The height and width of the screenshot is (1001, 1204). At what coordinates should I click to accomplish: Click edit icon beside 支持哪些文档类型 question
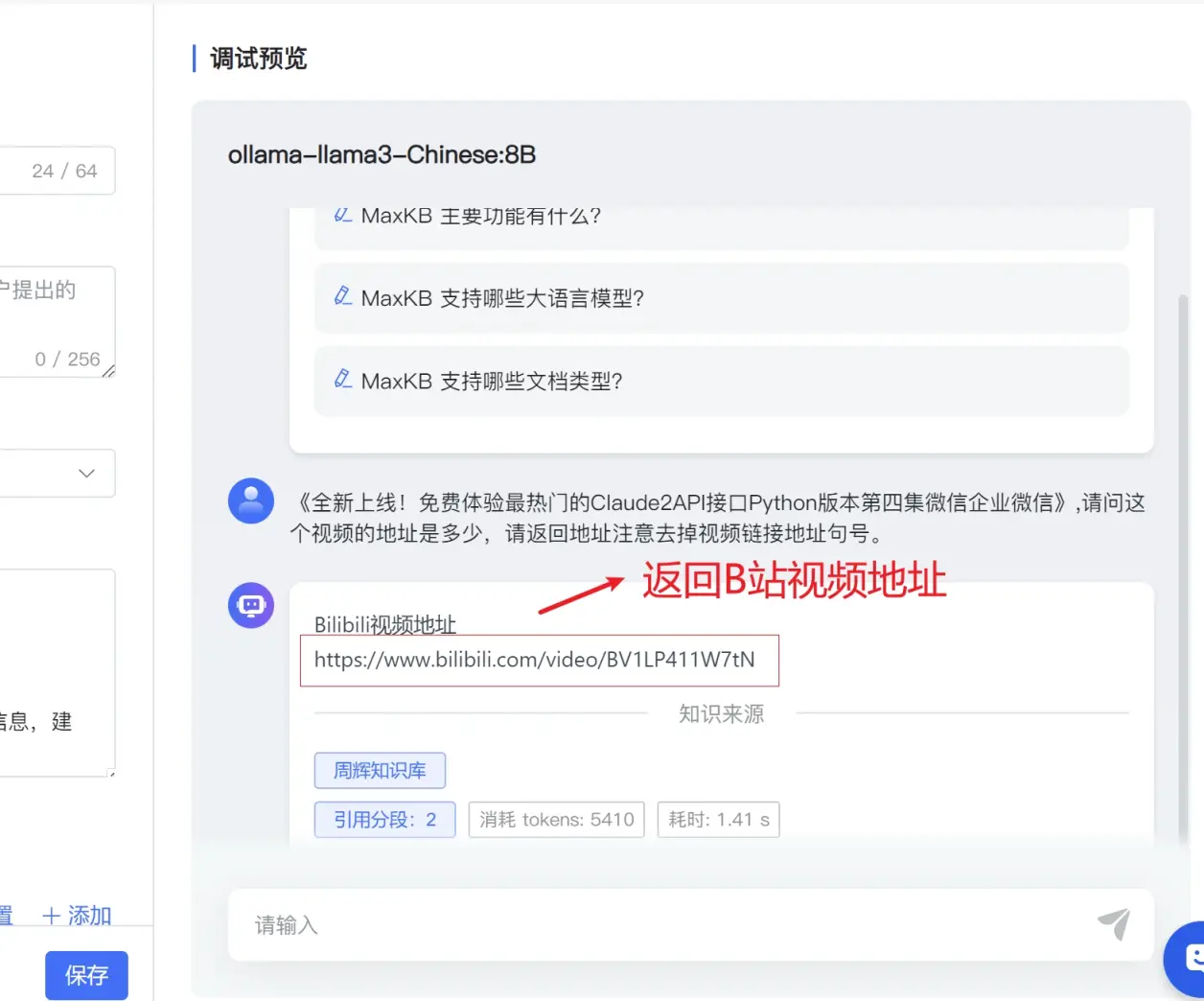(x=342, y=379)
